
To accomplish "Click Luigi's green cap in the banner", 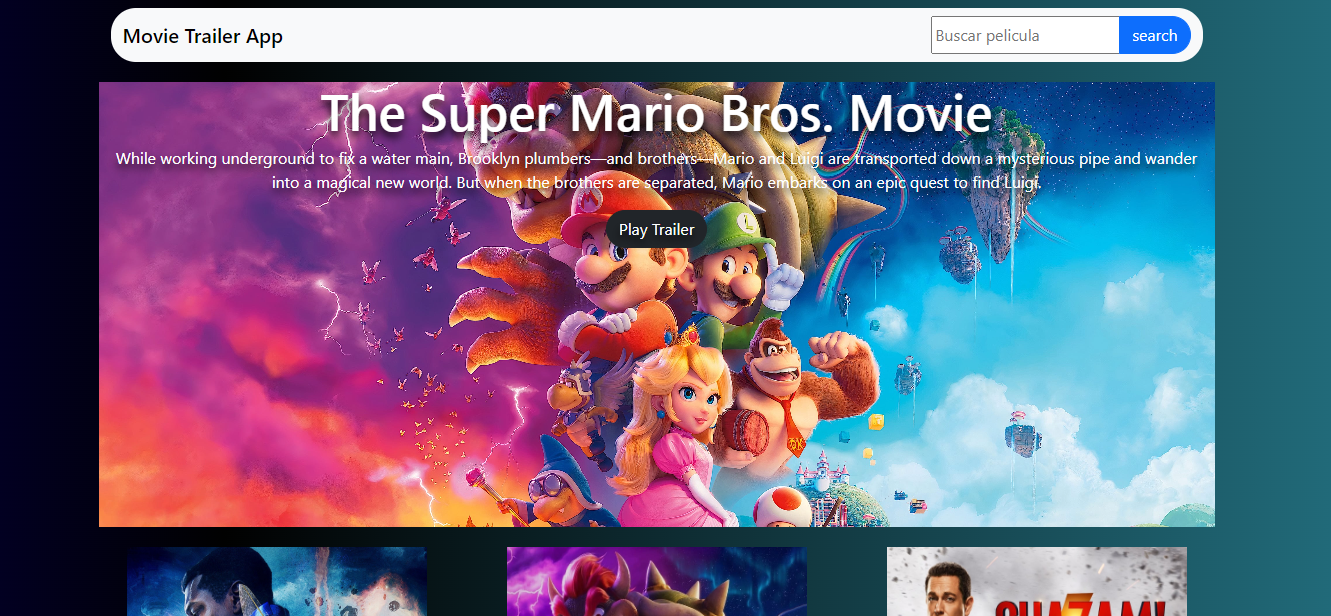I will (738, 222).
